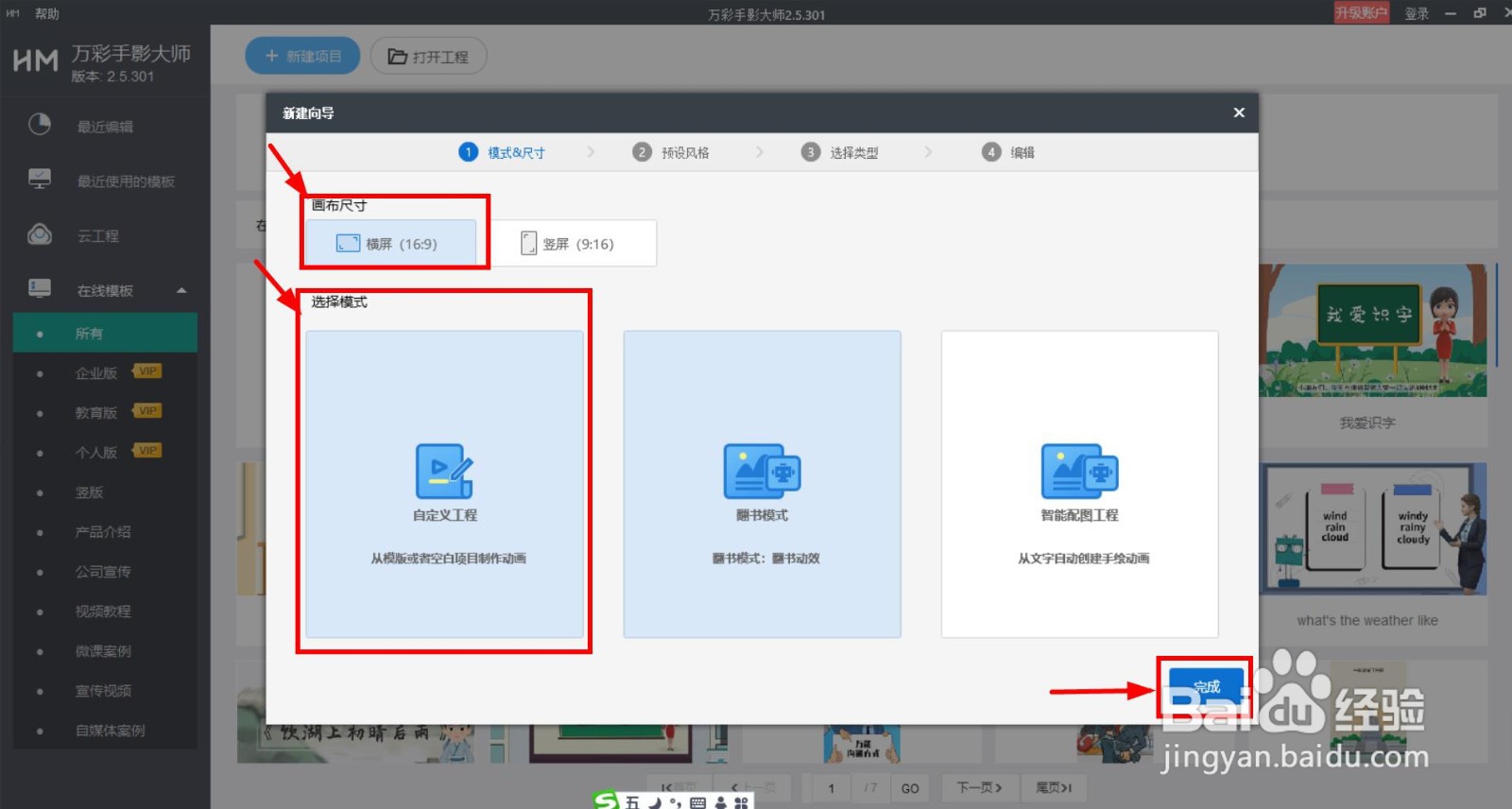Go to wizard step 选择类型
Screen dimensions: 1512x809
click(x=840, y=152)
